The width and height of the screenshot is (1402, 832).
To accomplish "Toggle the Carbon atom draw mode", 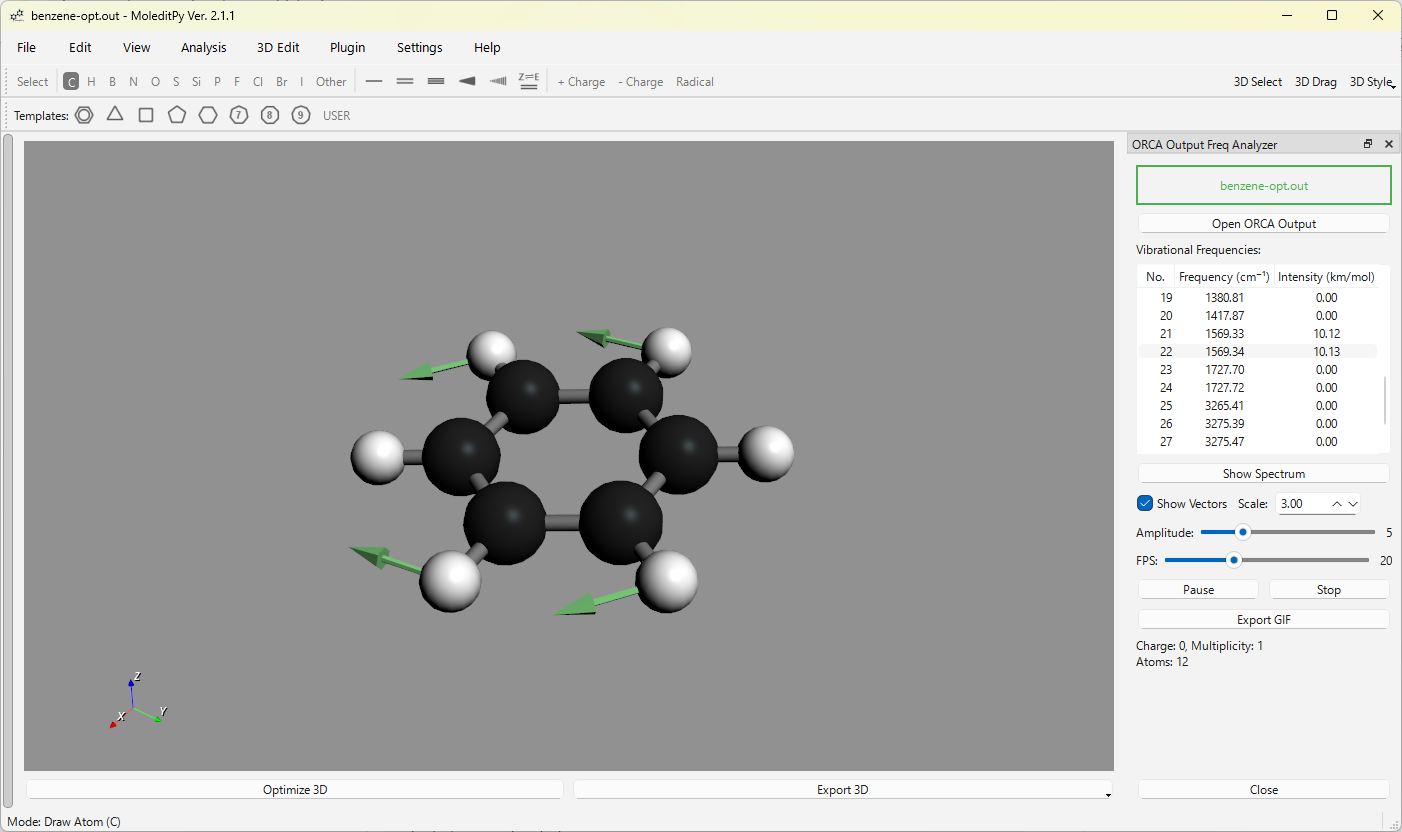I will coord(70,82).
